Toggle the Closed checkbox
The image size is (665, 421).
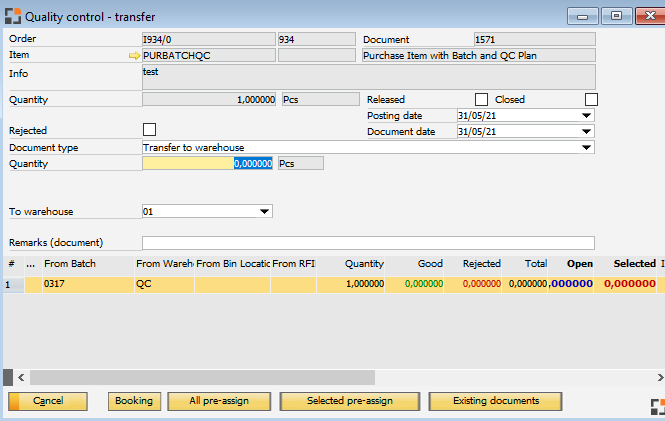pyautogui.click(x=591, y=100)
